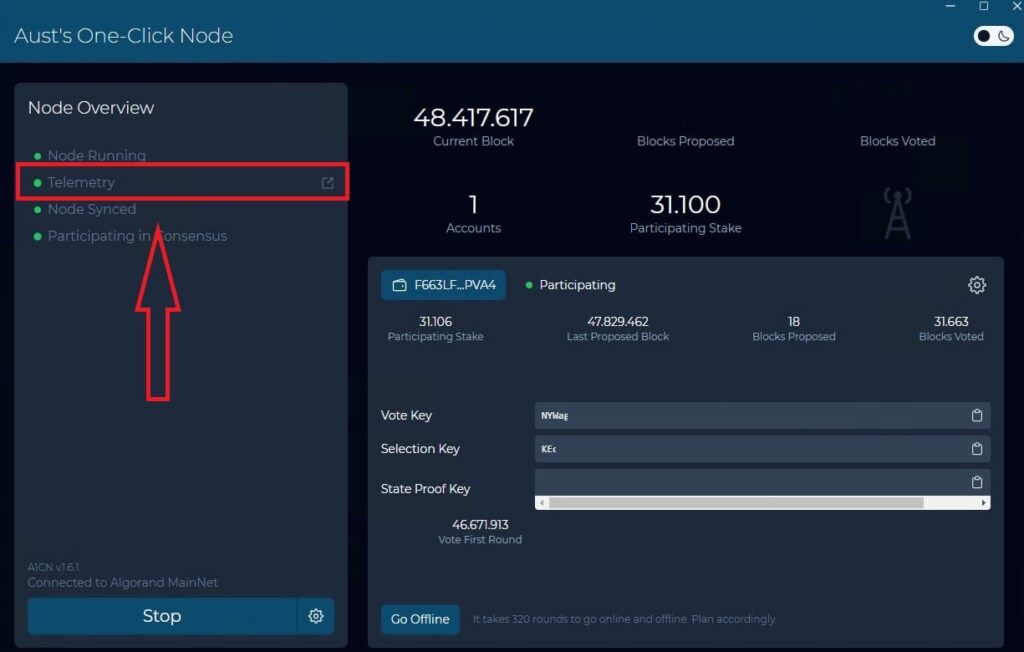1024x652 pixels.
Task: Click Participating in Consensus status item
Action: point(137,236)
